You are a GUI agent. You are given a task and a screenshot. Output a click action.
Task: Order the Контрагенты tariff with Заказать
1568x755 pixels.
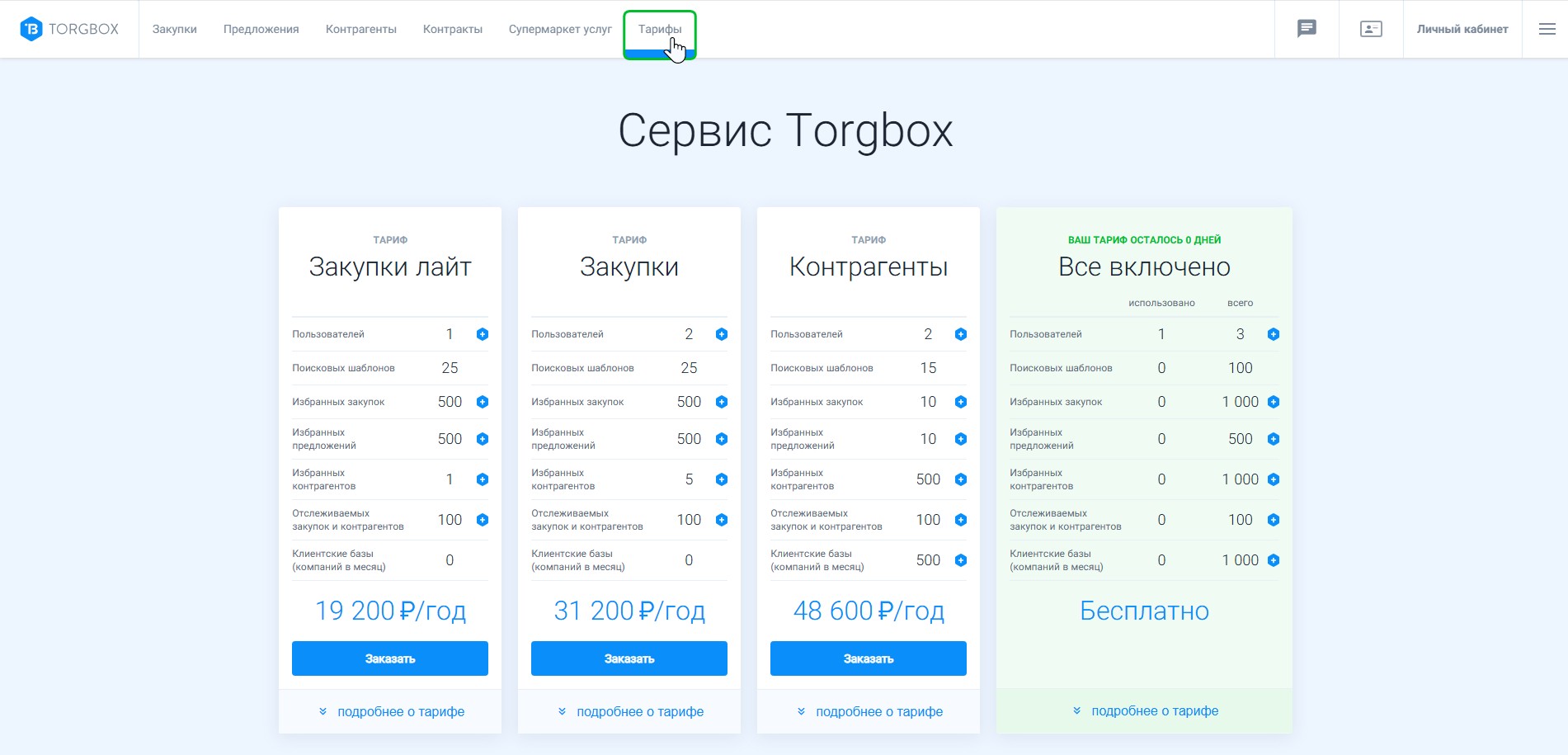click(869, 658)
